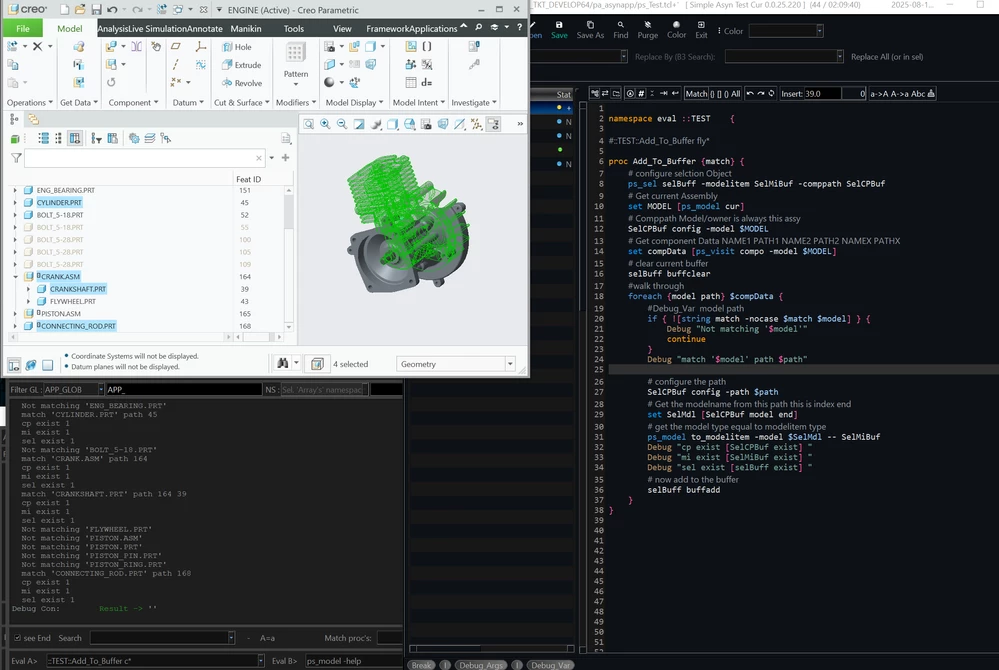
Task: Click the Datum Axis icon in ribbon
Action: [x=176, y=64]
